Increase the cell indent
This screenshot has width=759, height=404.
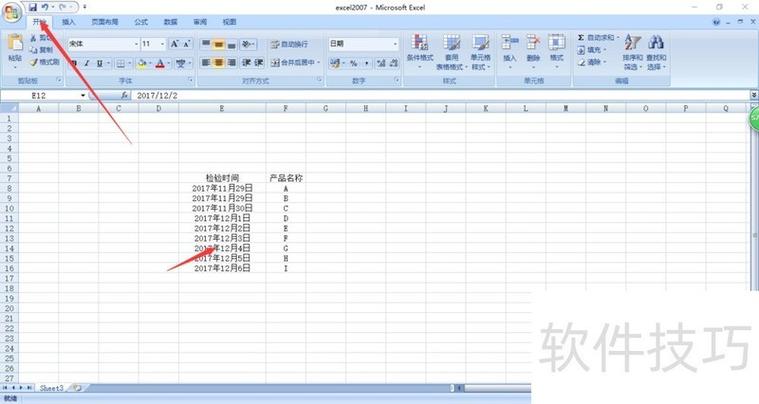click(x=259, y=62)
